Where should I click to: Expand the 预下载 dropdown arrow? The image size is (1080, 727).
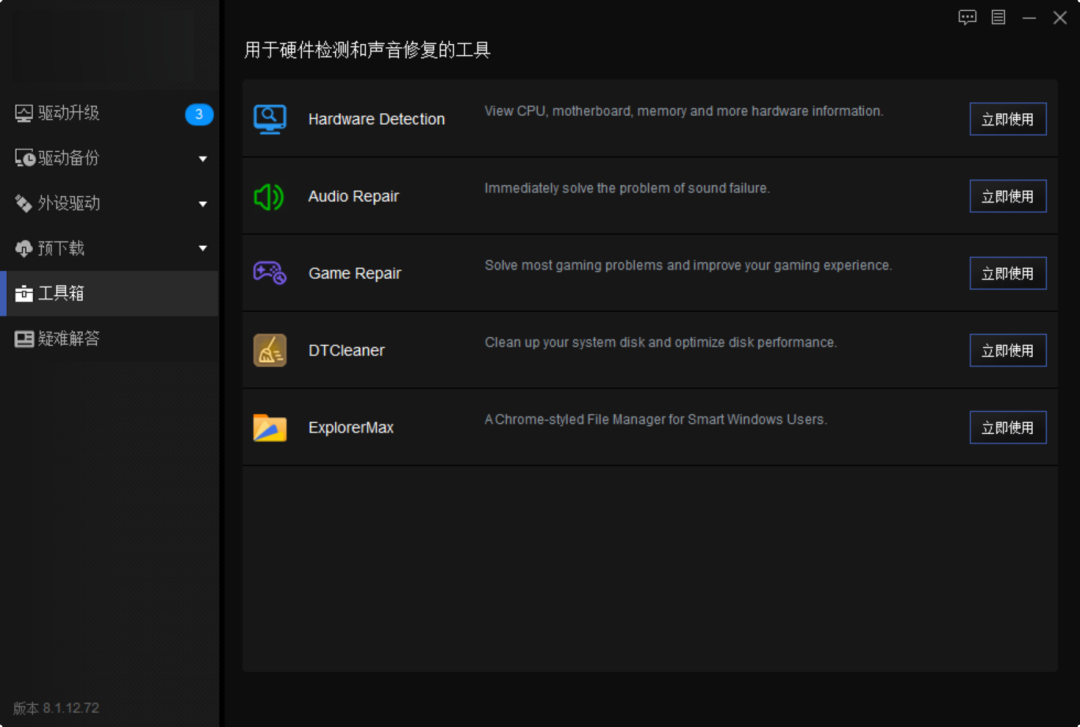pos(202,248)
